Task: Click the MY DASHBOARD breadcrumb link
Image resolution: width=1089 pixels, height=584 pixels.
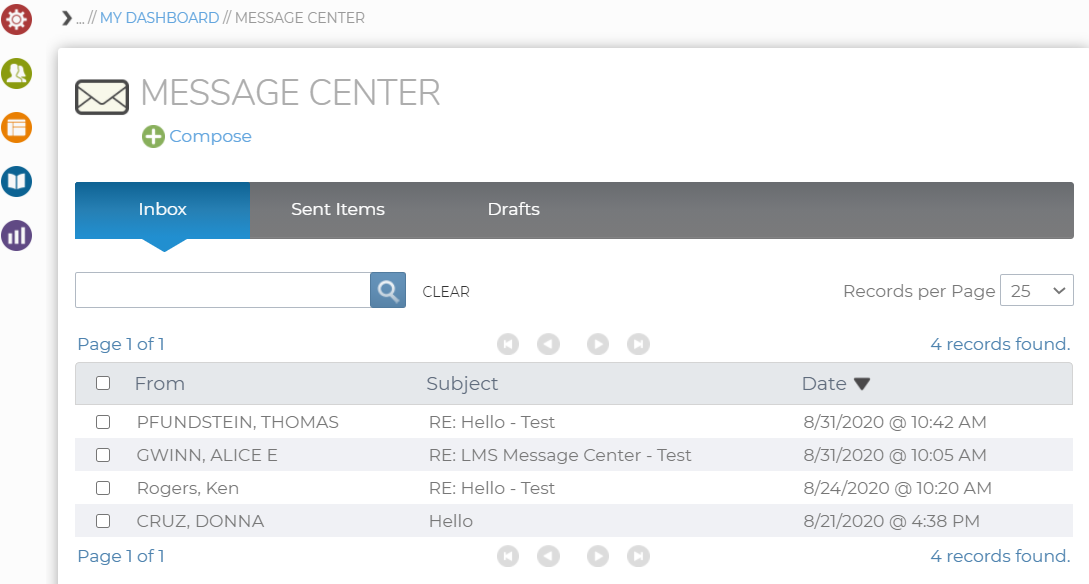Action: [x=159, y=18]
